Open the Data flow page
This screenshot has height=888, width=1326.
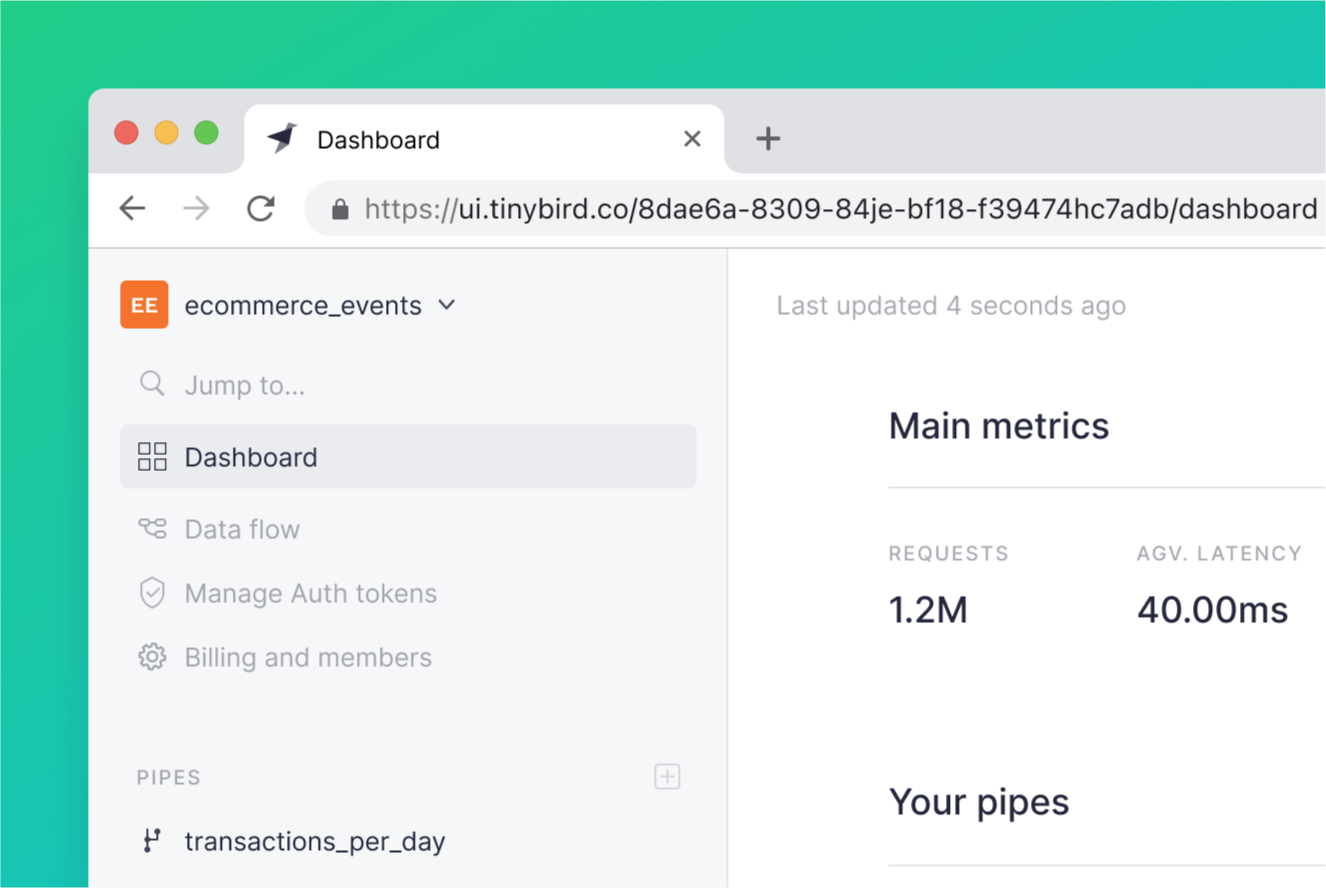242,529
